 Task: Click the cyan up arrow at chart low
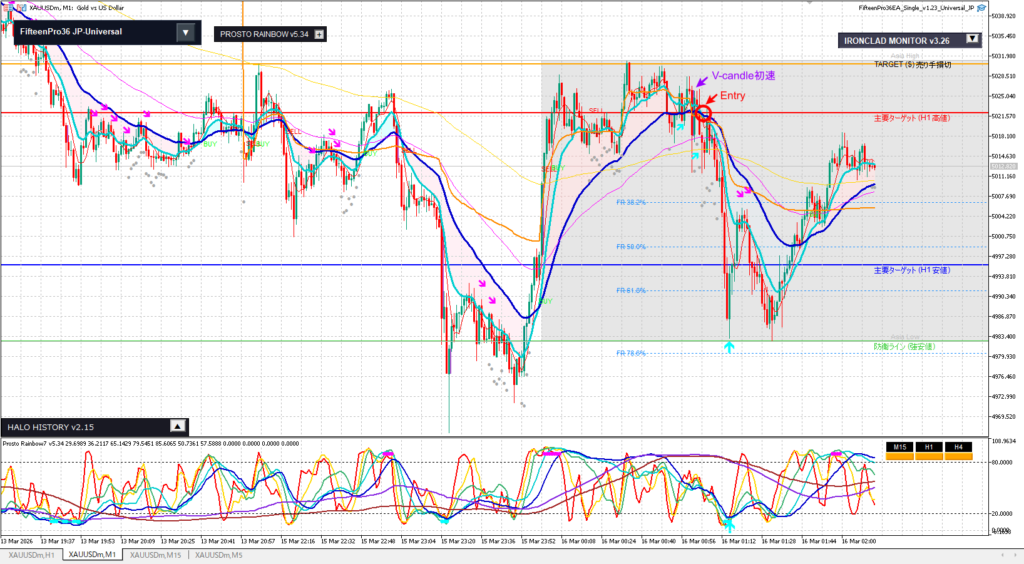click(729, 346)
